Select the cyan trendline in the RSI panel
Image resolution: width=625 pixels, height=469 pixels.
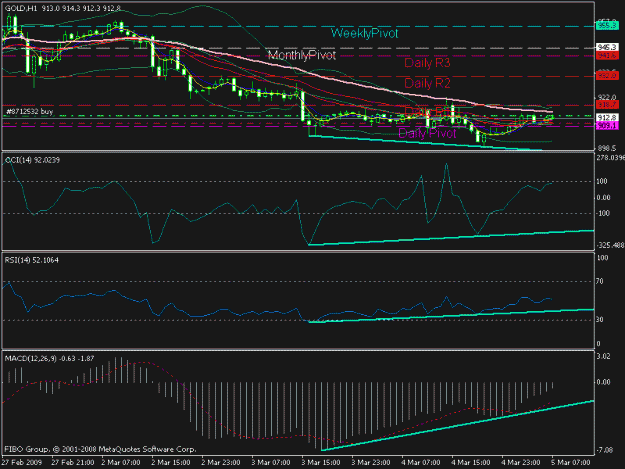tap(450, 316)
